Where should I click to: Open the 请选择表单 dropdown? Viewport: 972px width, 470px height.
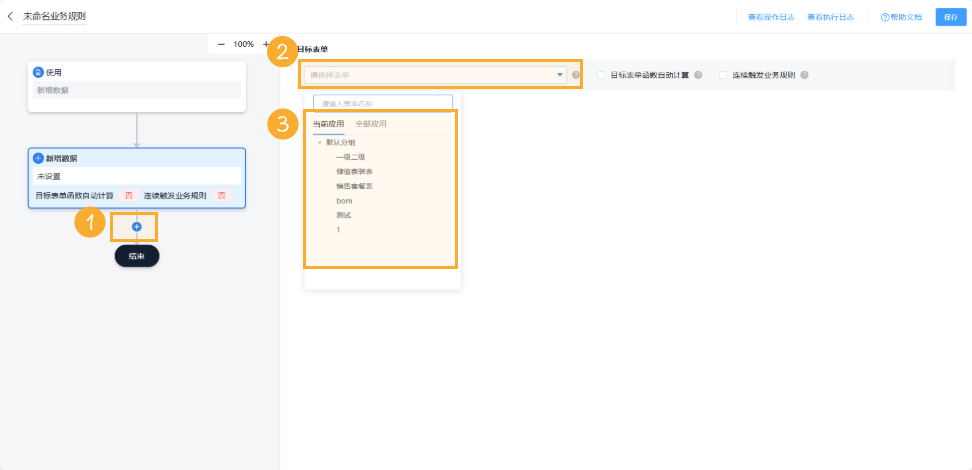pos(435,75)
